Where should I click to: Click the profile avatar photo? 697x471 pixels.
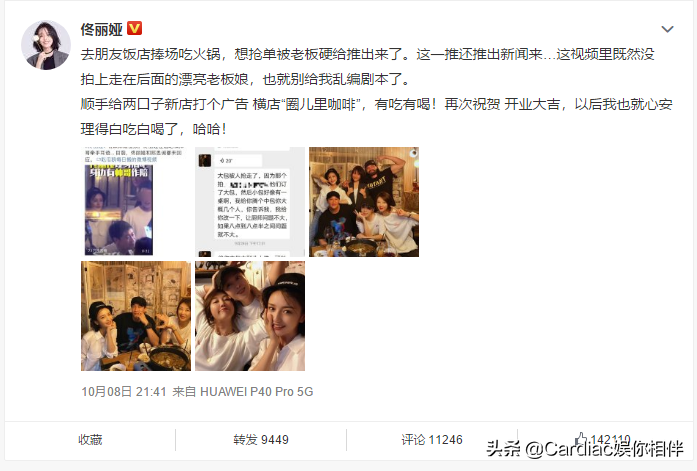tap(46, 45)
